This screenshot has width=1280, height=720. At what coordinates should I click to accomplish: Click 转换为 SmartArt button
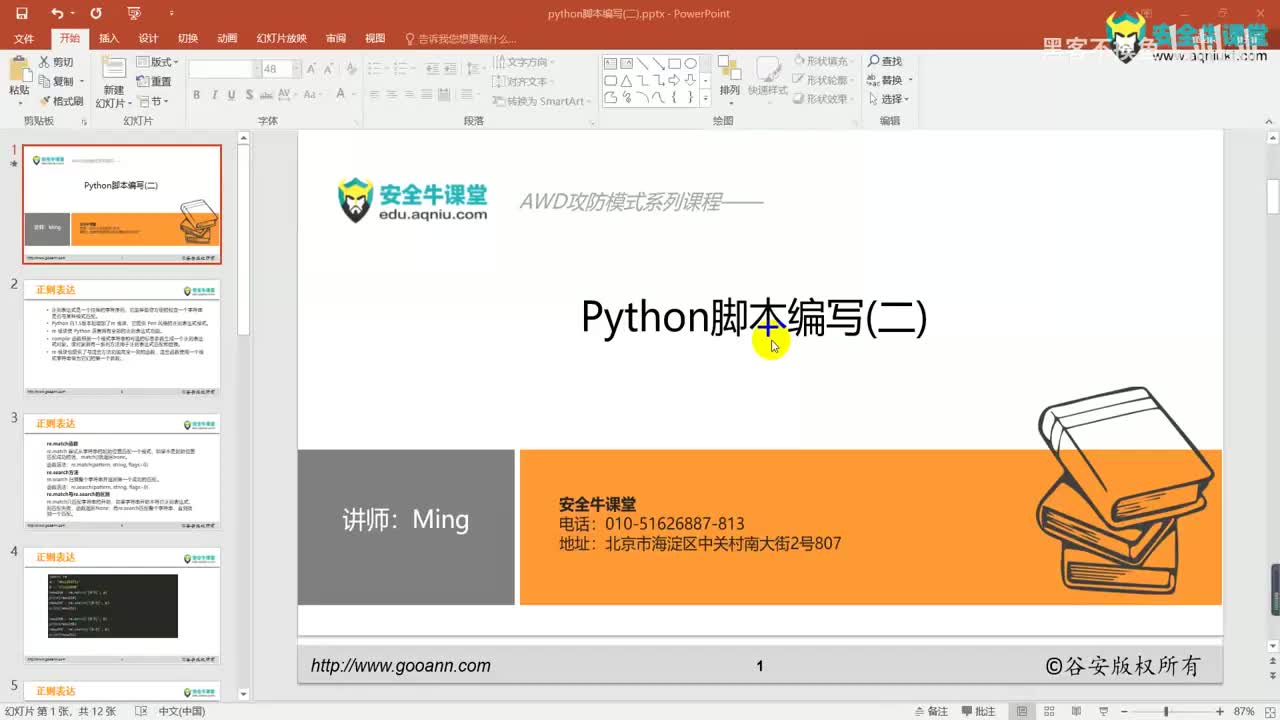click(542, 101)
